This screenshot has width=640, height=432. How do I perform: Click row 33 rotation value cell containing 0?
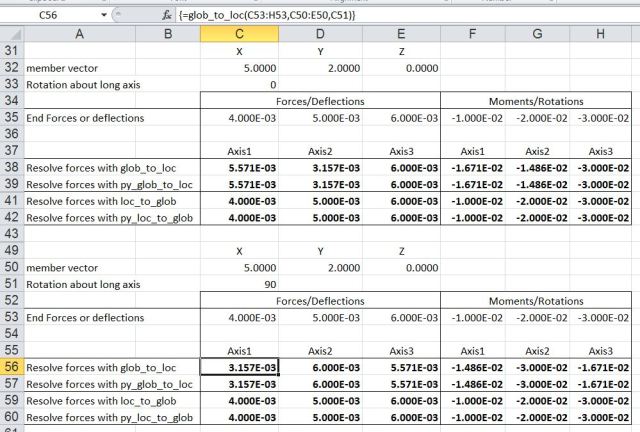pos(239,84)
